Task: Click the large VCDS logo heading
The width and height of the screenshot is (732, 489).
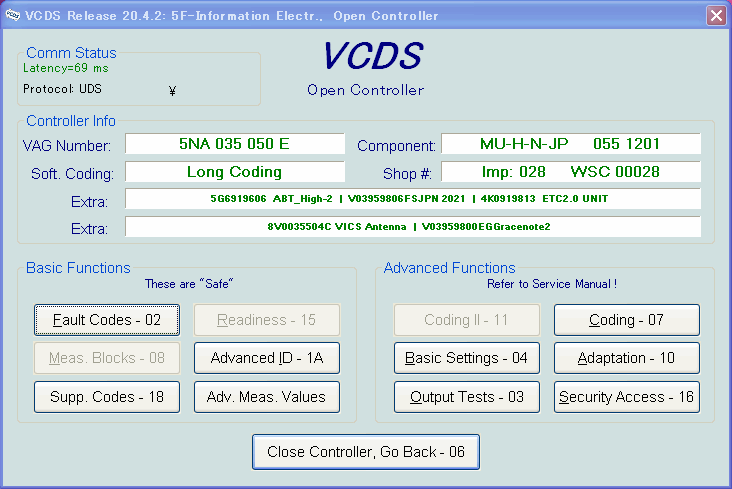Action: point(373,56)
